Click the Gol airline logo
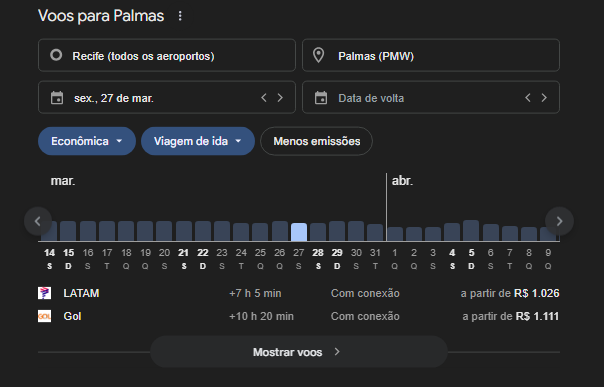This screenshot has width=604, height=387. (x=44, y=316)
